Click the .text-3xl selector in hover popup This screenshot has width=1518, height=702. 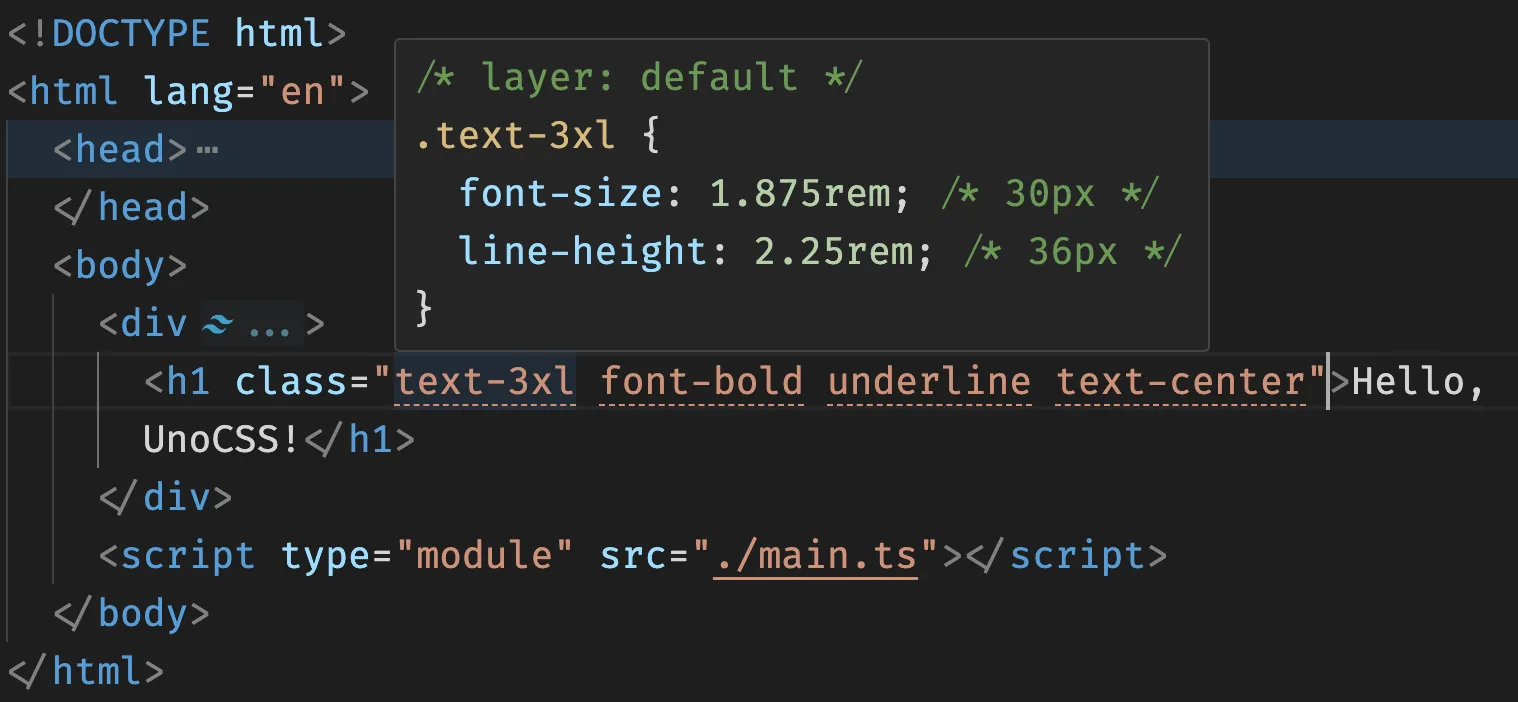pyautogui.click(x=516, y=135)
